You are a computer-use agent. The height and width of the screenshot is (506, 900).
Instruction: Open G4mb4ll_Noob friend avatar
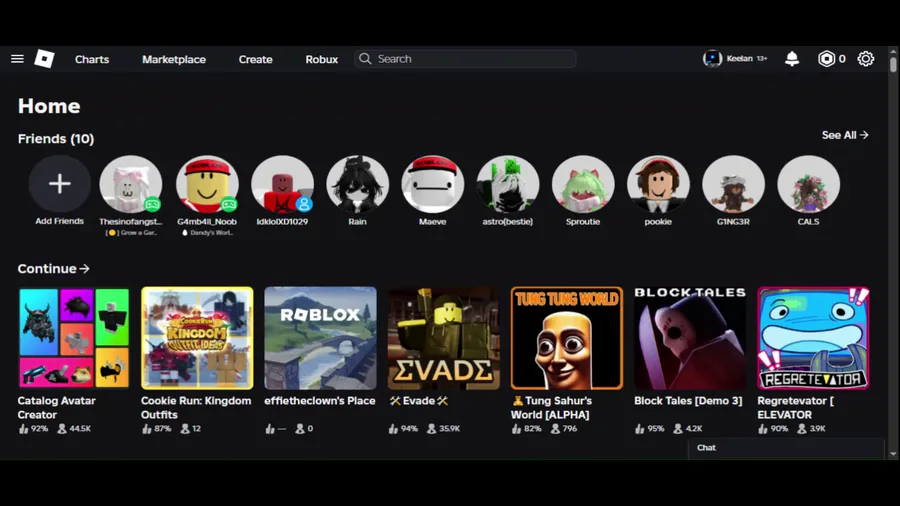pyautogui.click(x=207, y=184)
